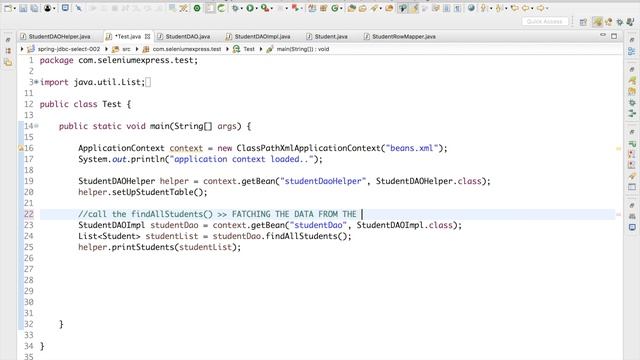Click main(String[]) : void breadcrumb
The width and height of the screenshot is (640, 360).
(x=302, y=49)
